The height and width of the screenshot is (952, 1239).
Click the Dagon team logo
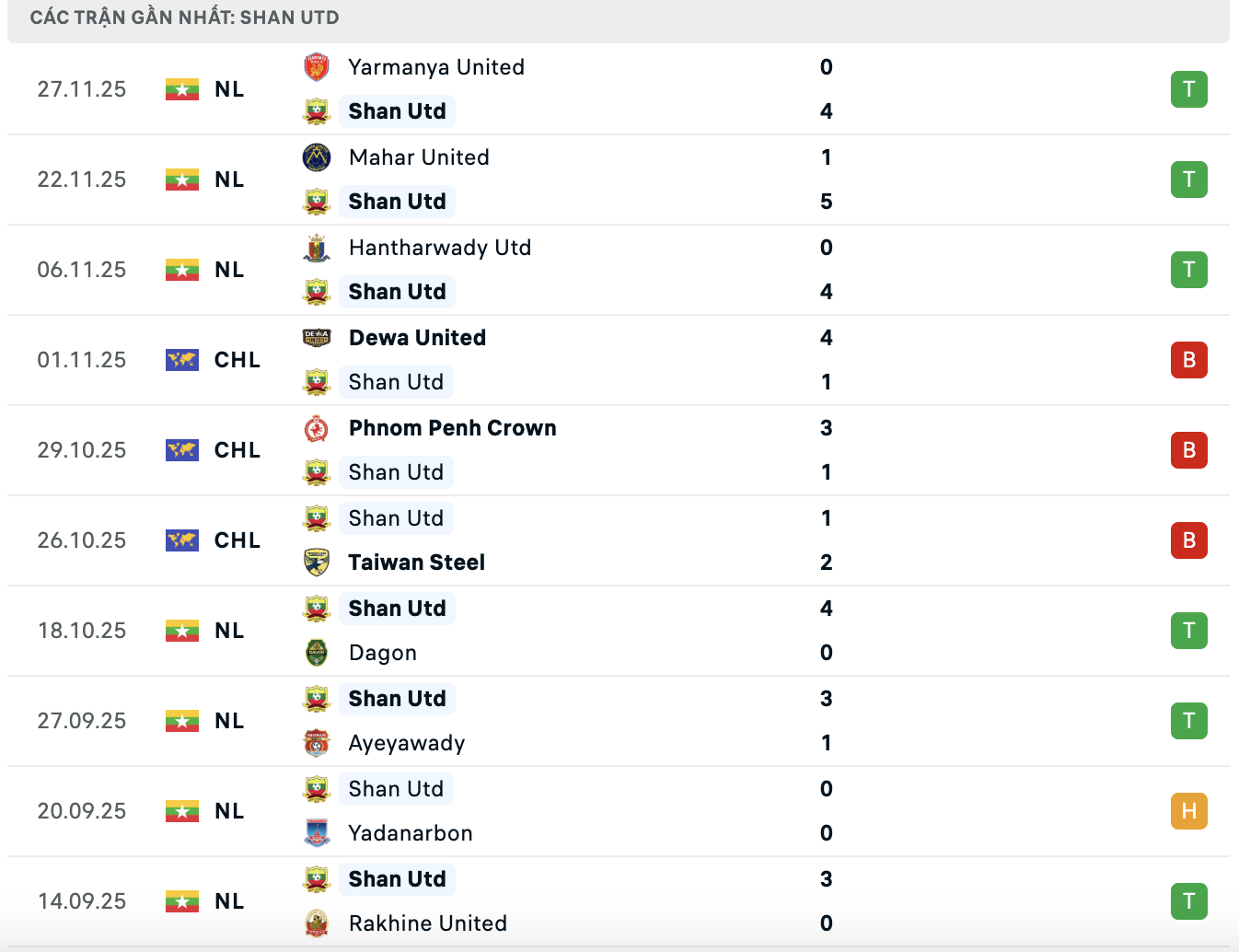[x=317, y=653]
